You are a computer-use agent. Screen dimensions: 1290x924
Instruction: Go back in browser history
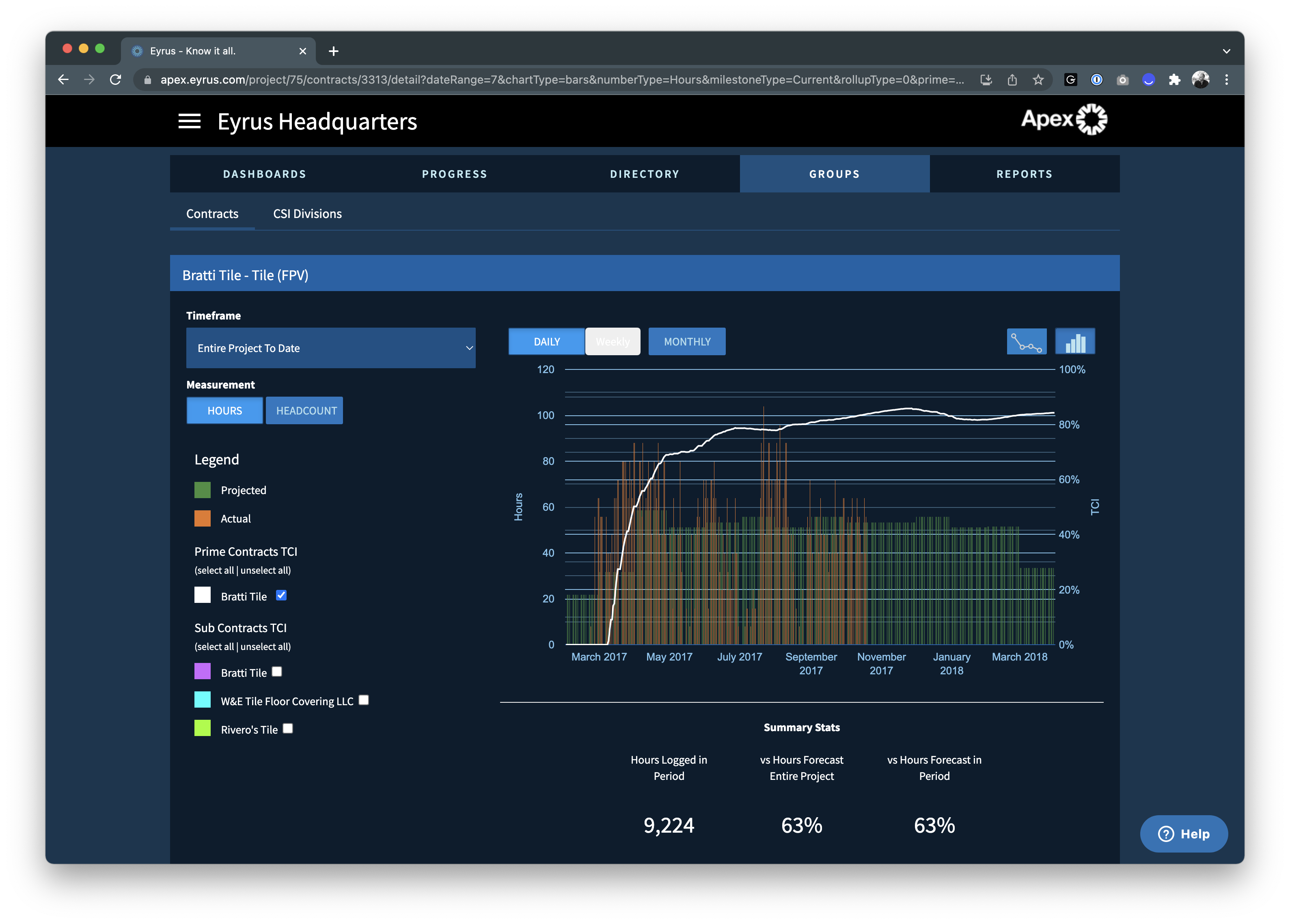click(x=63, y=80)
